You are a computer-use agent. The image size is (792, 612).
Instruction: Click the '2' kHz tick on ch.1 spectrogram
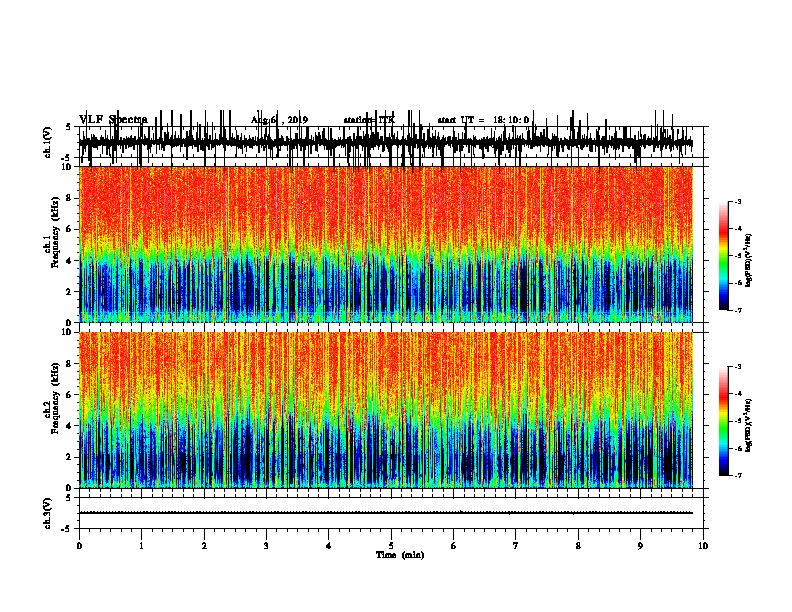pos(70,292)
